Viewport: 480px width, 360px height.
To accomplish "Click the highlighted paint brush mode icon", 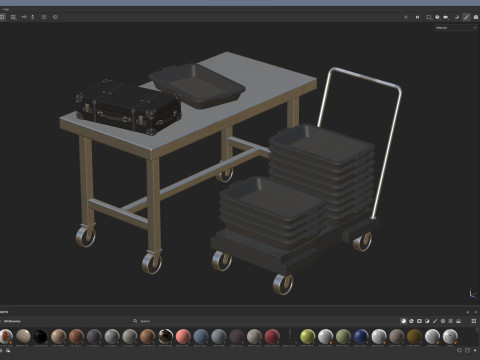I will (x=466, y=17).
